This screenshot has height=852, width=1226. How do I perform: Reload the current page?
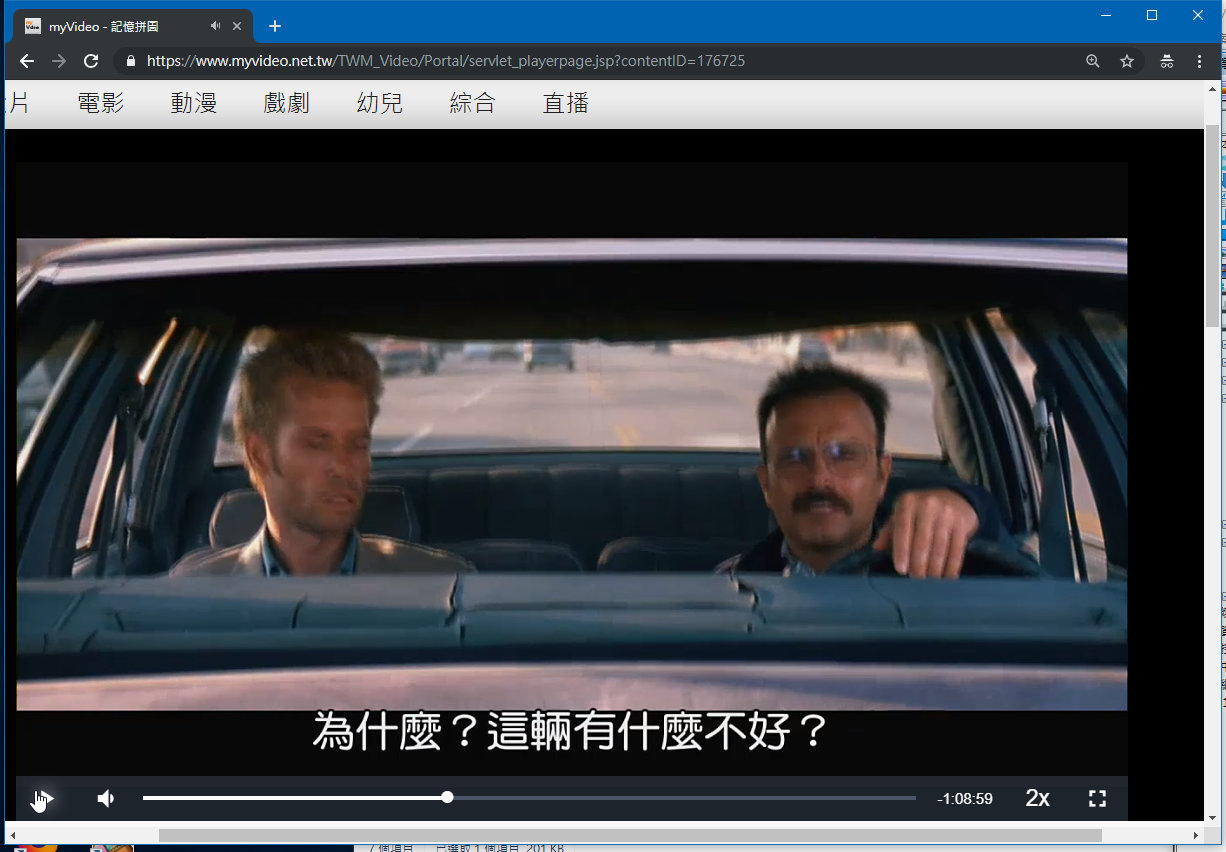91,61
